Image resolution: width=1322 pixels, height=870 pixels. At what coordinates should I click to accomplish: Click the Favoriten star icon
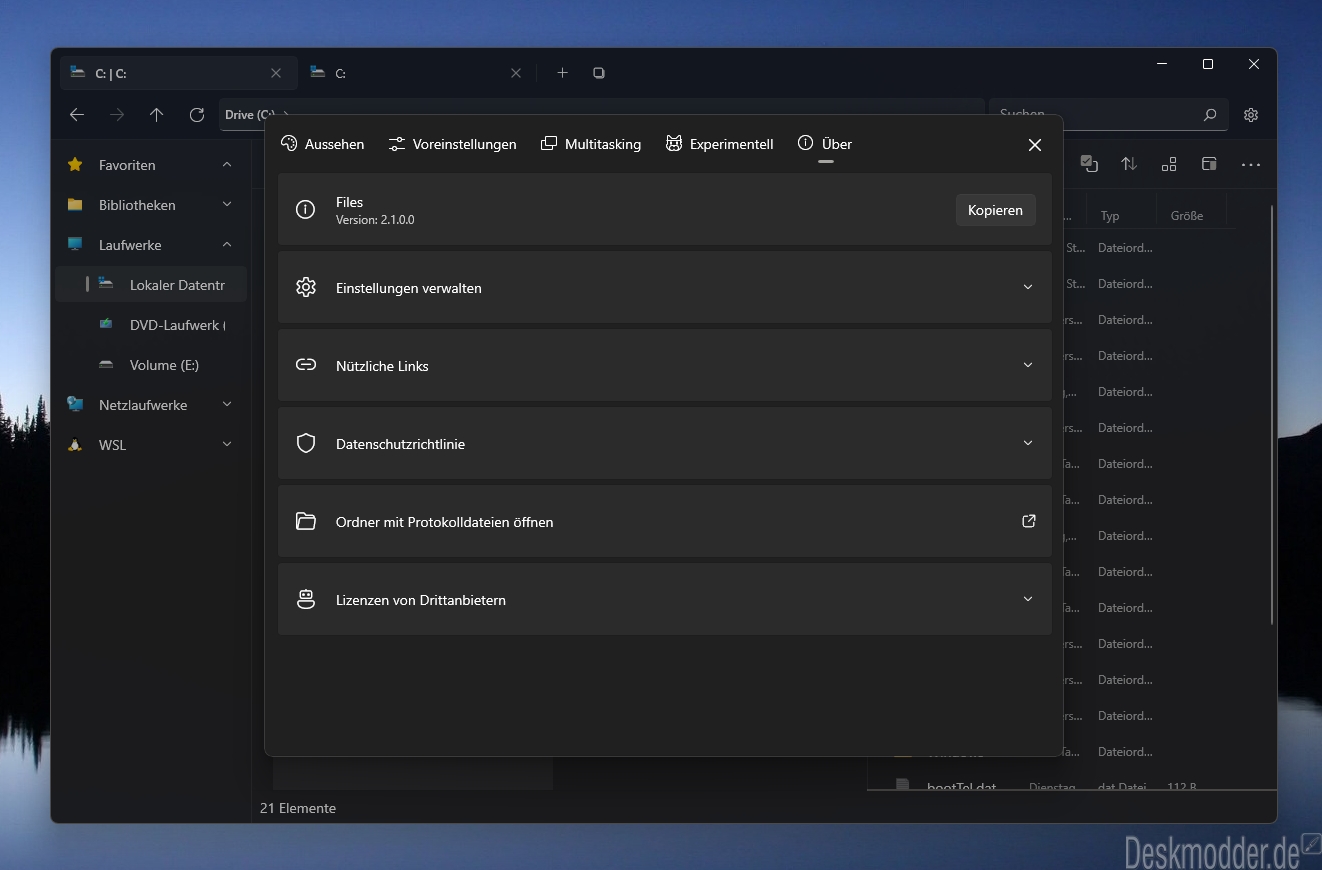pos(75,165)
